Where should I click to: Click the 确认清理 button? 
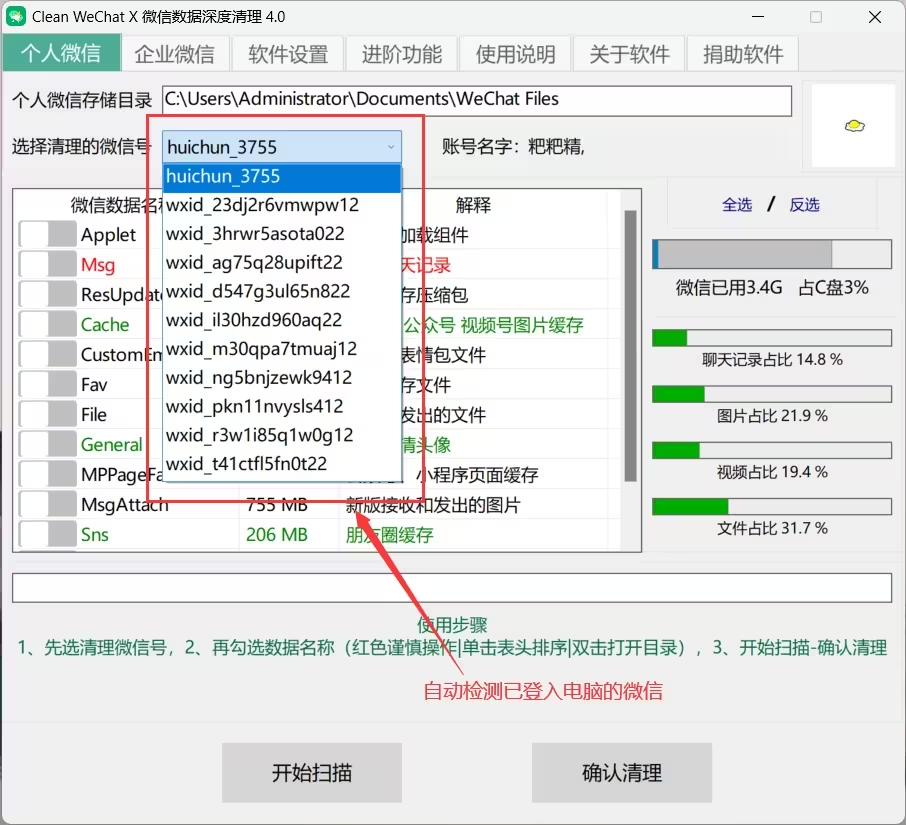coord(622,773)
